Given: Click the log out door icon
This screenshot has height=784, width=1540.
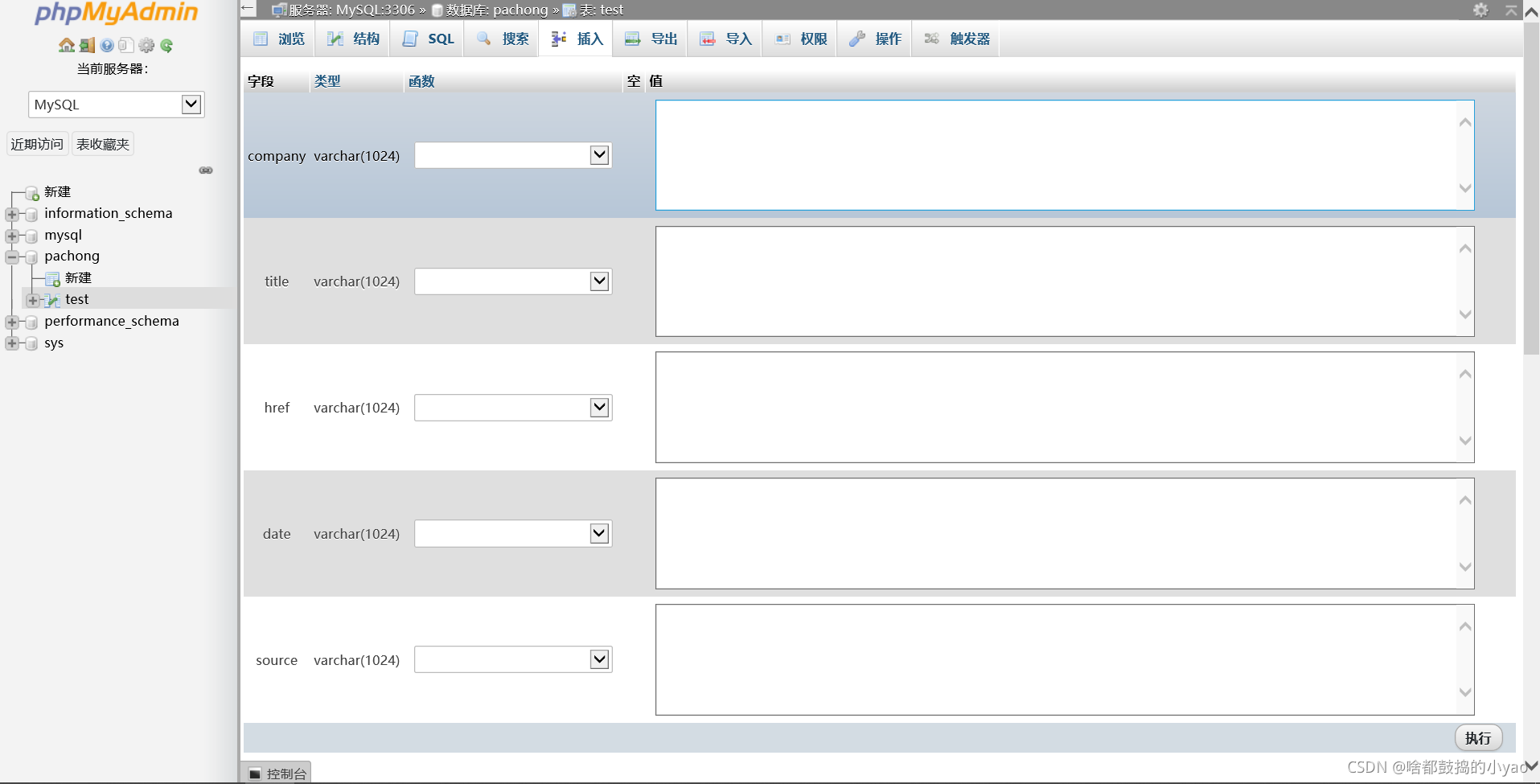Looking at the screenshot, I should (x=87, y=46).
